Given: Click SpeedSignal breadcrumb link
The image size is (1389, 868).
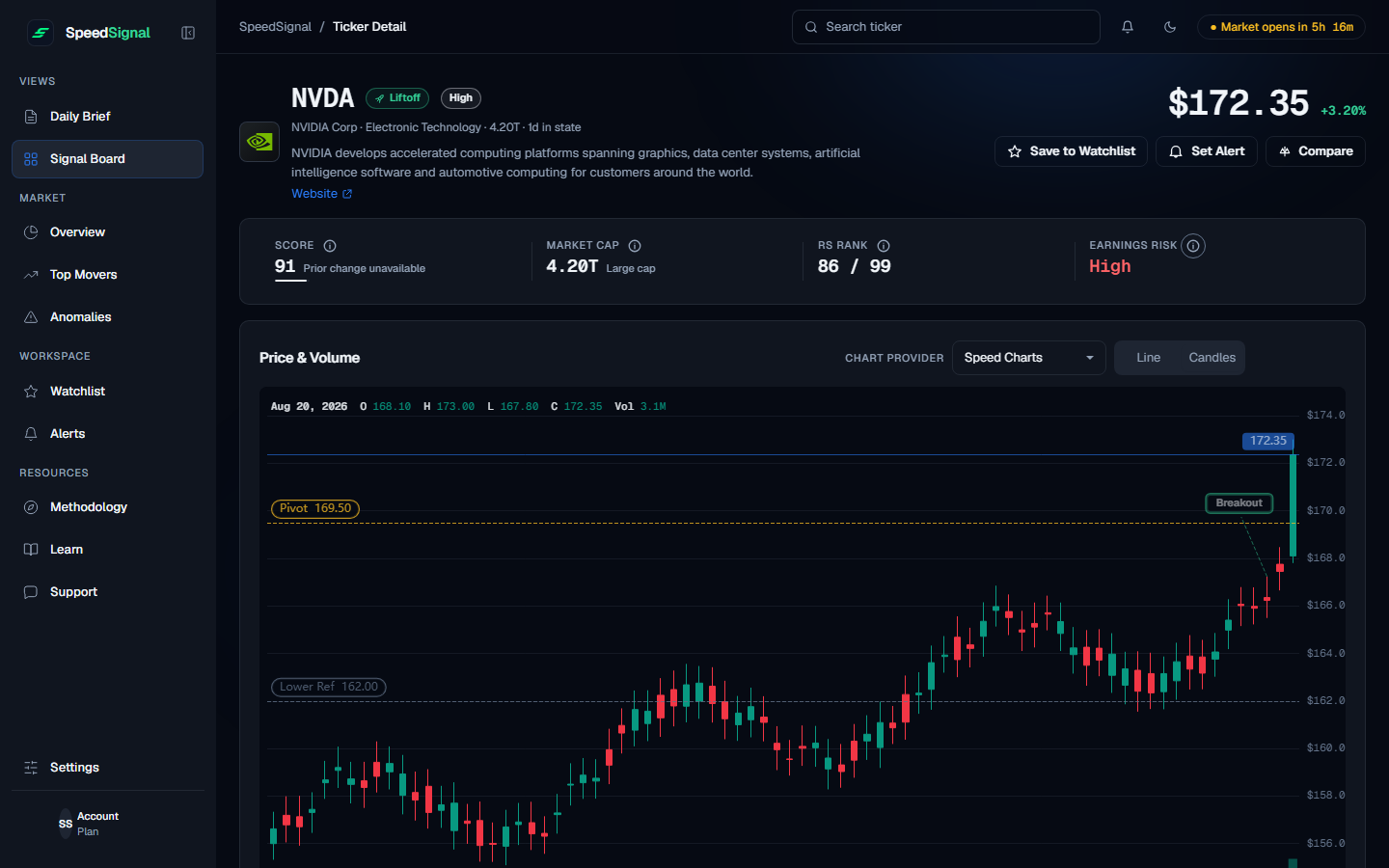Looking at the screenshot, I should pyautogui.click(x=275, y=27).
